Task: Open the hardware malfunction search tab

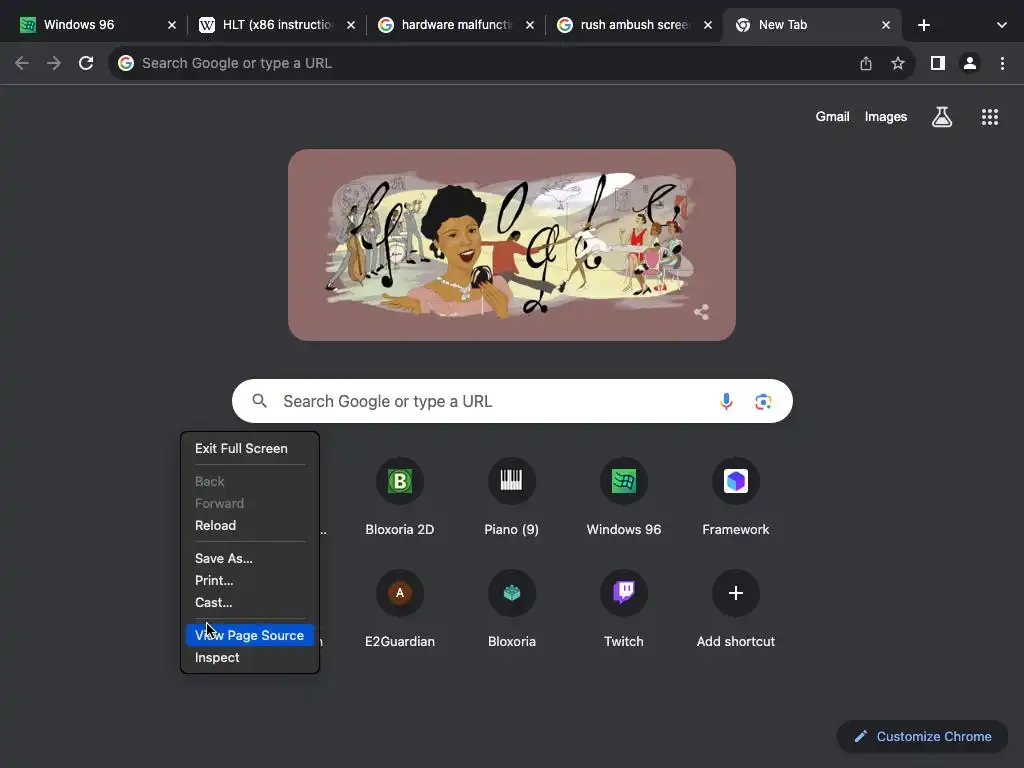Action: [x=455, y=25]
